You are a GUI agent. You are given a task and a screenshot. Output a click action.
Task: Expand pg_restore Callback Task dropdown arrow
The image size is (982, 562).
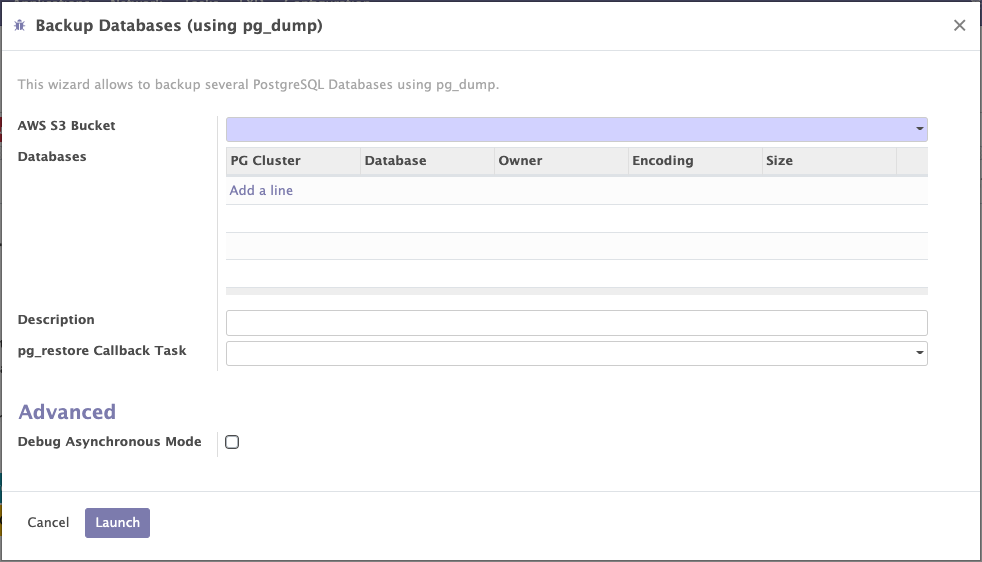coord(918,354)
